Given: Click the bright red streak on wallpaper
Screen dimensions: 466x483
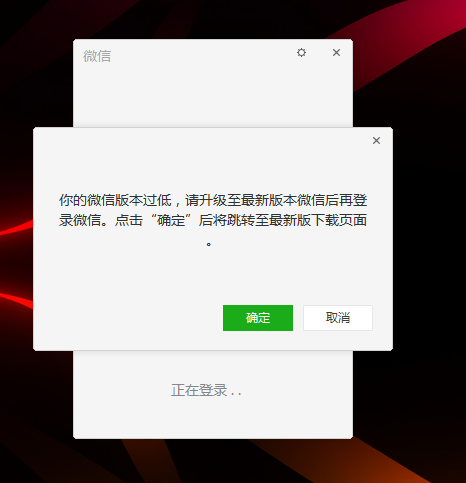Looking at the screenshot, I should coord(13,230).
